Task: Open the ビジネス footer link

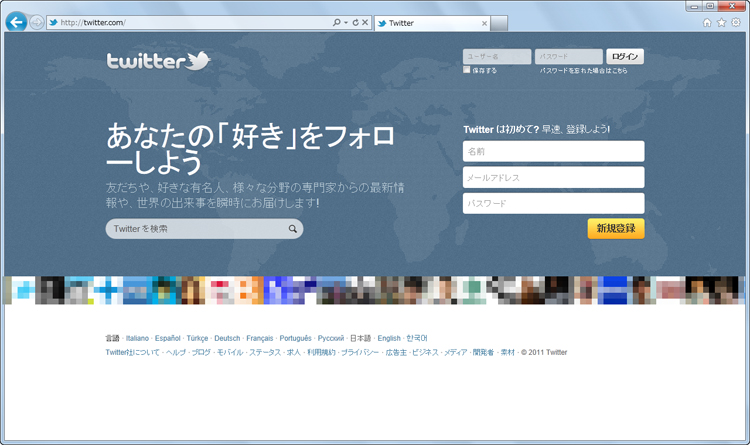Action: tap(425, 352)
